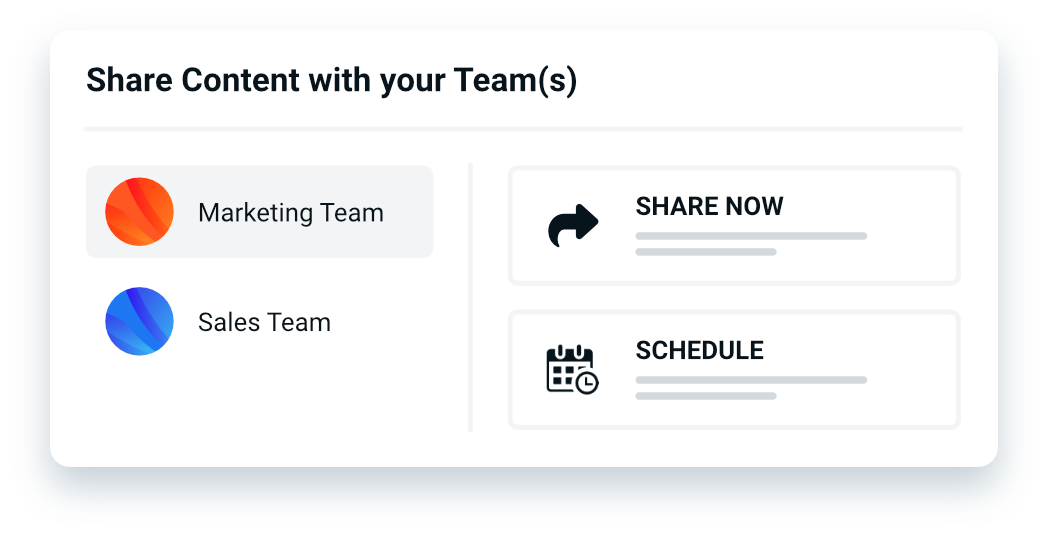Image resolution: width=1048 pixels, height=537 pixels.
Task: Click the orange Marketing Team avatar
Action: coord(140,212)
